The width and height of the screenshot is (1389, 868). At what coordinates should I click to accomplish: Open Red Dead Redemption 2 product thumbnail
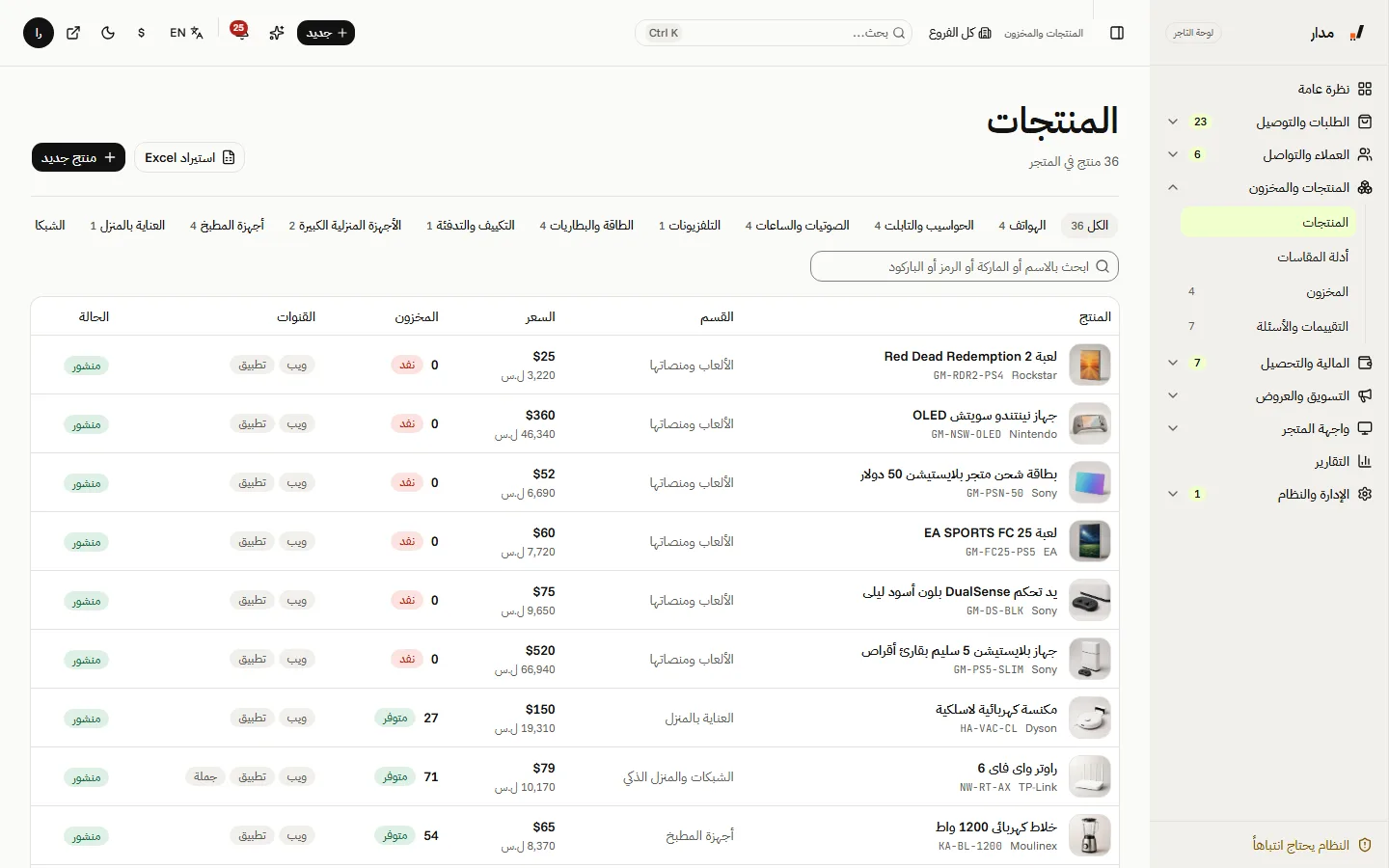(1090, 365)
